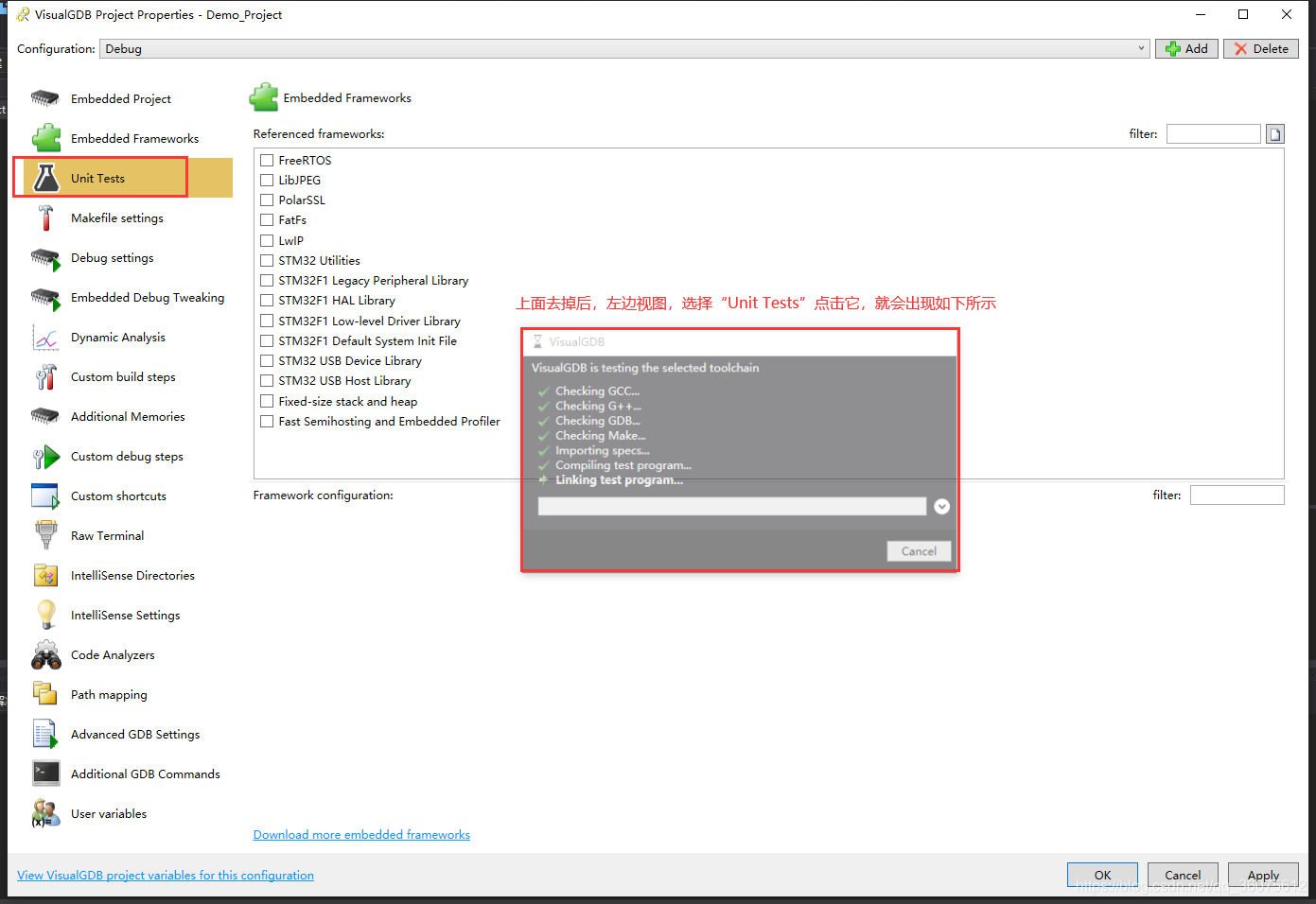Open Path mapping page

110,694
